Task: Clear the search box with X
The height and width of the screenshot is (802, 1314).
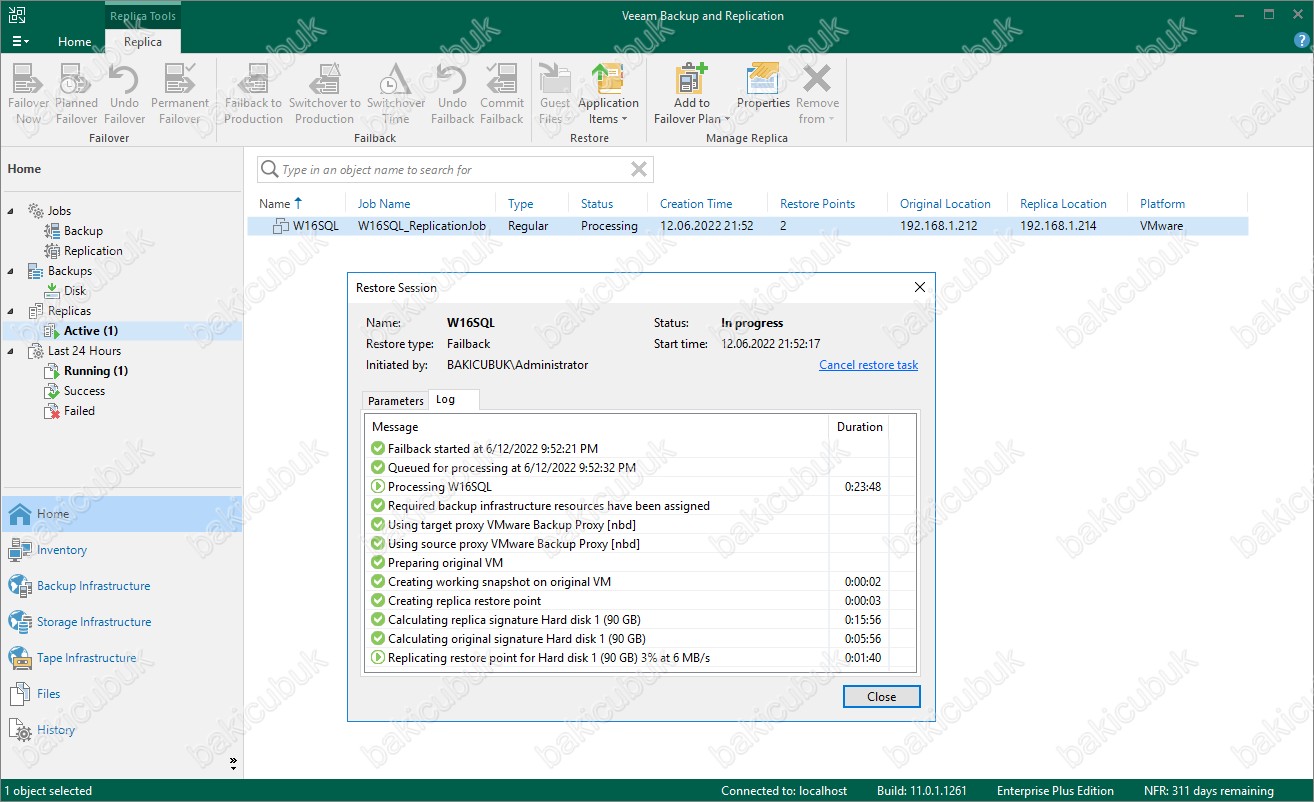Action: (x=639, y=170)
